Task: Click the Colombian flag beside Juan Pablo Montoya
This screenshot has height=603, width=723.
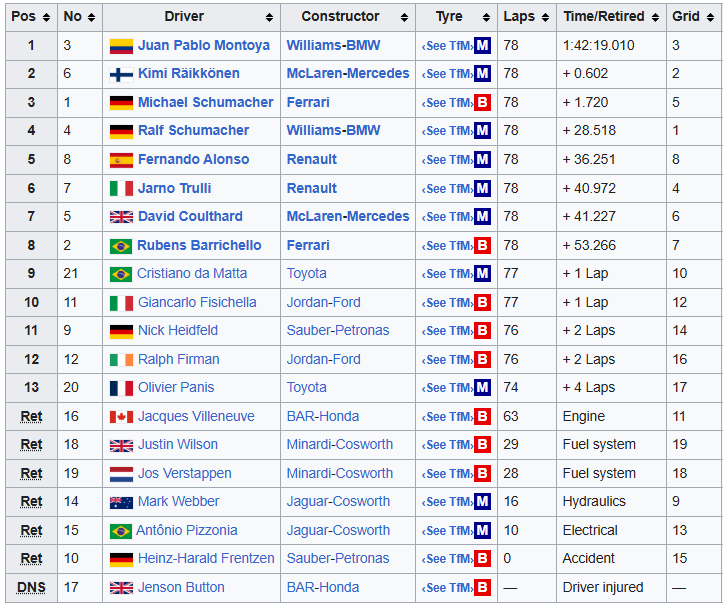Action: (121, 46)
